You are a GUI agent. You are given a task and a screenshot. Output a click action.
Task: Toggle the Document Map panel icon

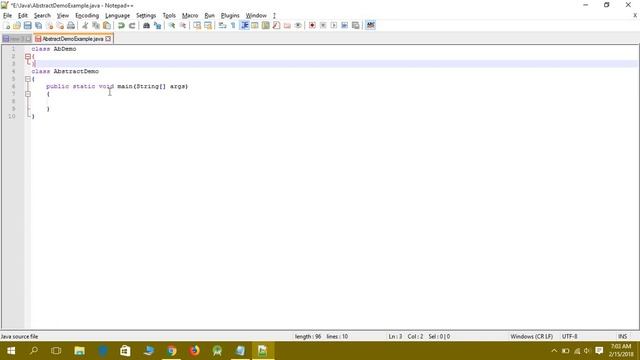(266, 25)
